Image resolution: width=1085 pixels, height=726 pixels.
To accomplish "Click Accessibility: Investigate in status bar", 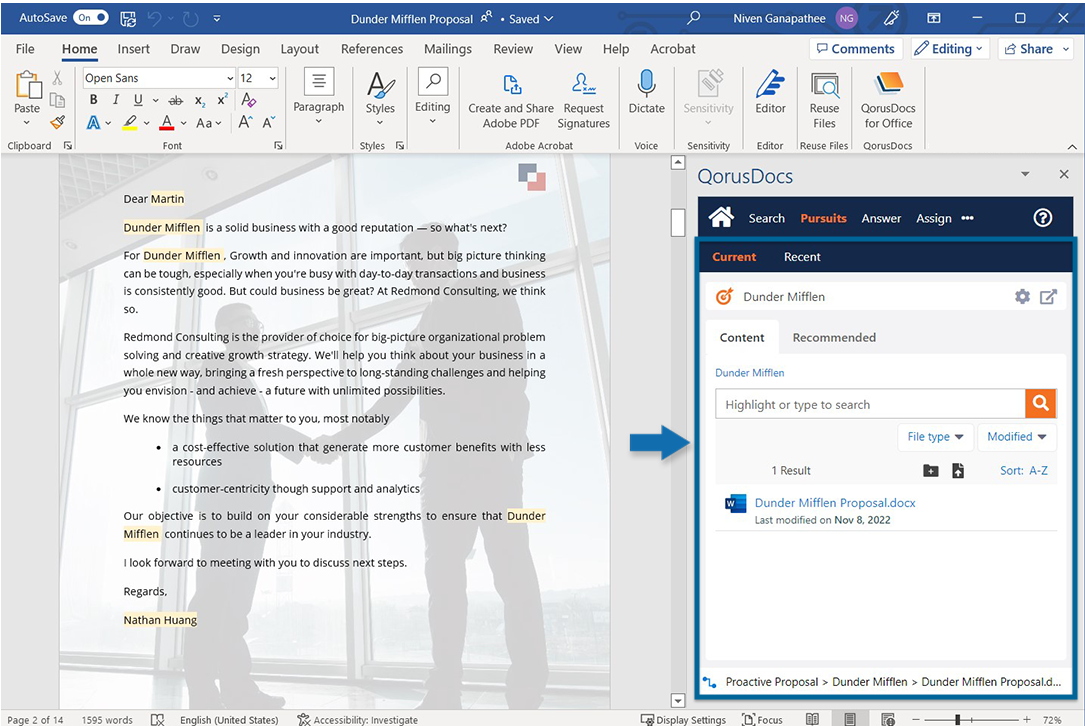I will (358, 720).
